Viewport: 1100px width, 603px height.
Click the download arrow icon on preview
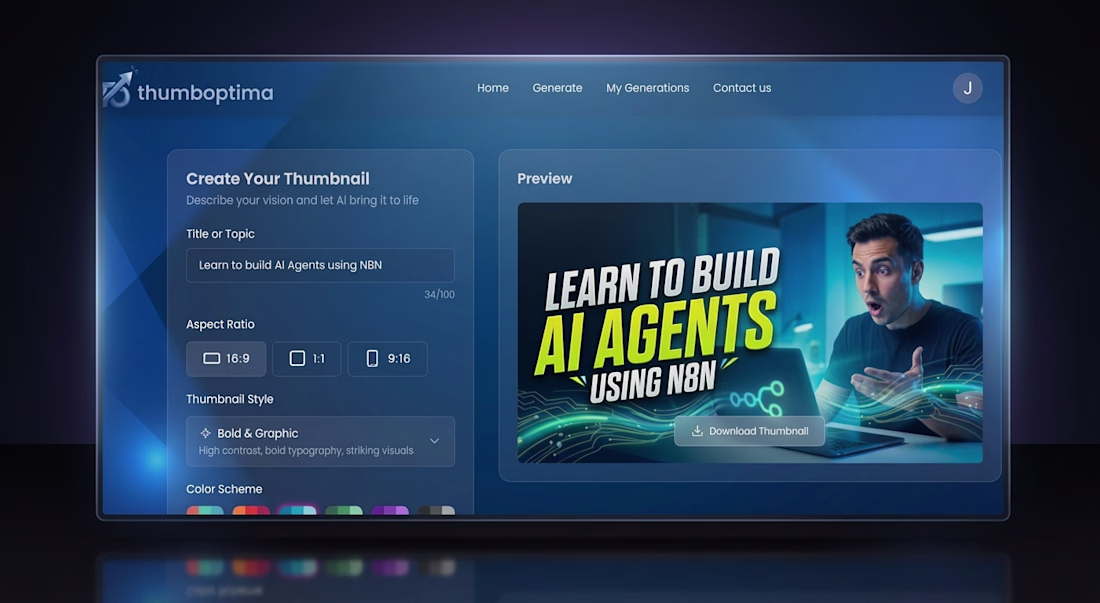point(697,431)
